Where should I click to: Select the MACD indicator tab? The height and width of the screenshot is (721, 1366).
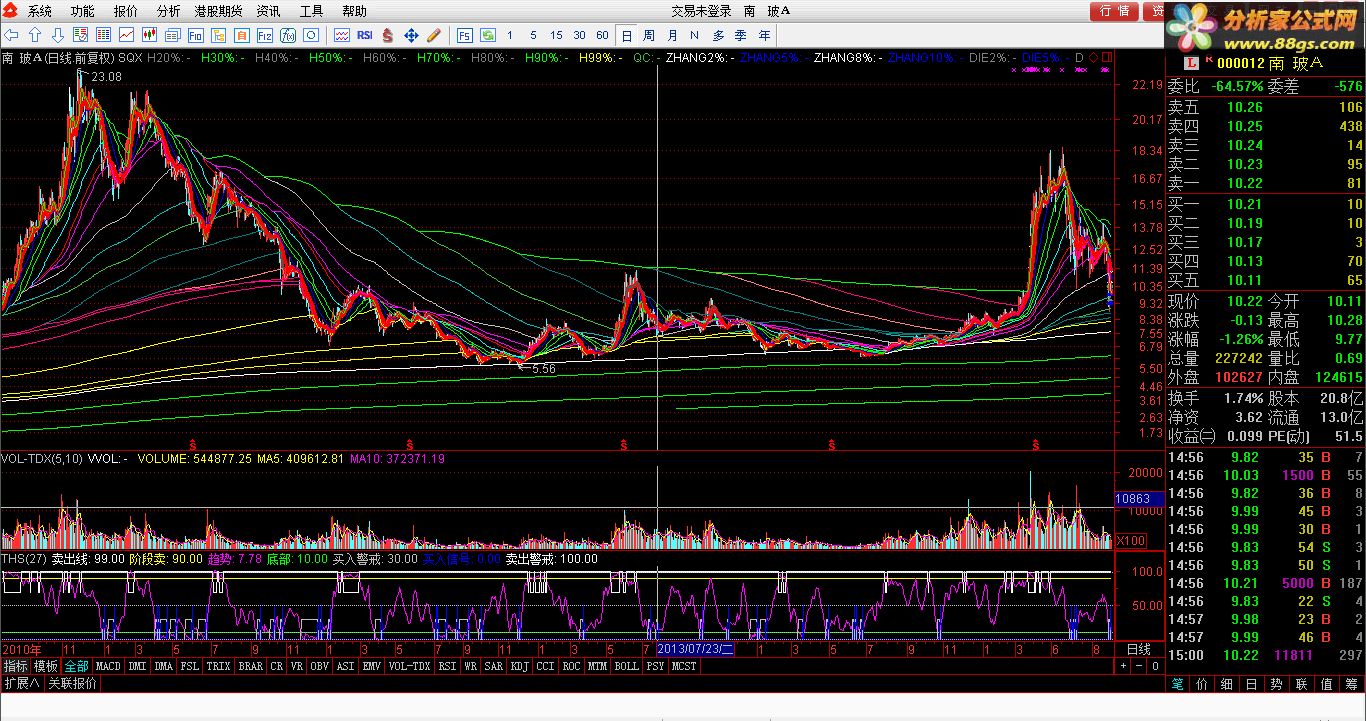[109, 666]
